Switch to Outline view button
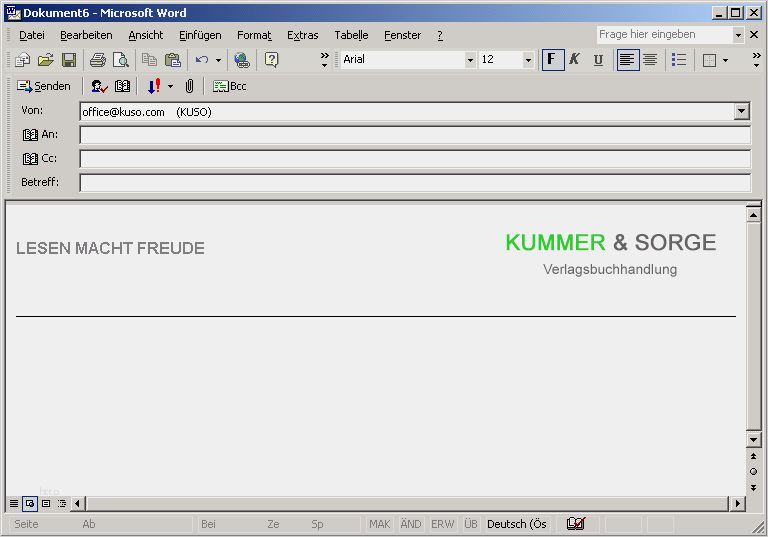 62,503
